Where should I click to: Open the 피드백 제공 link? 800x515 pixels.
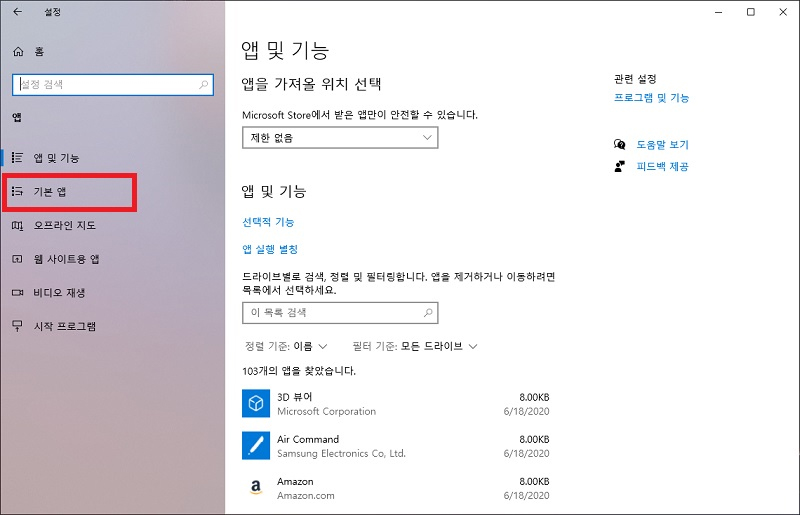[x=662, y=166]
